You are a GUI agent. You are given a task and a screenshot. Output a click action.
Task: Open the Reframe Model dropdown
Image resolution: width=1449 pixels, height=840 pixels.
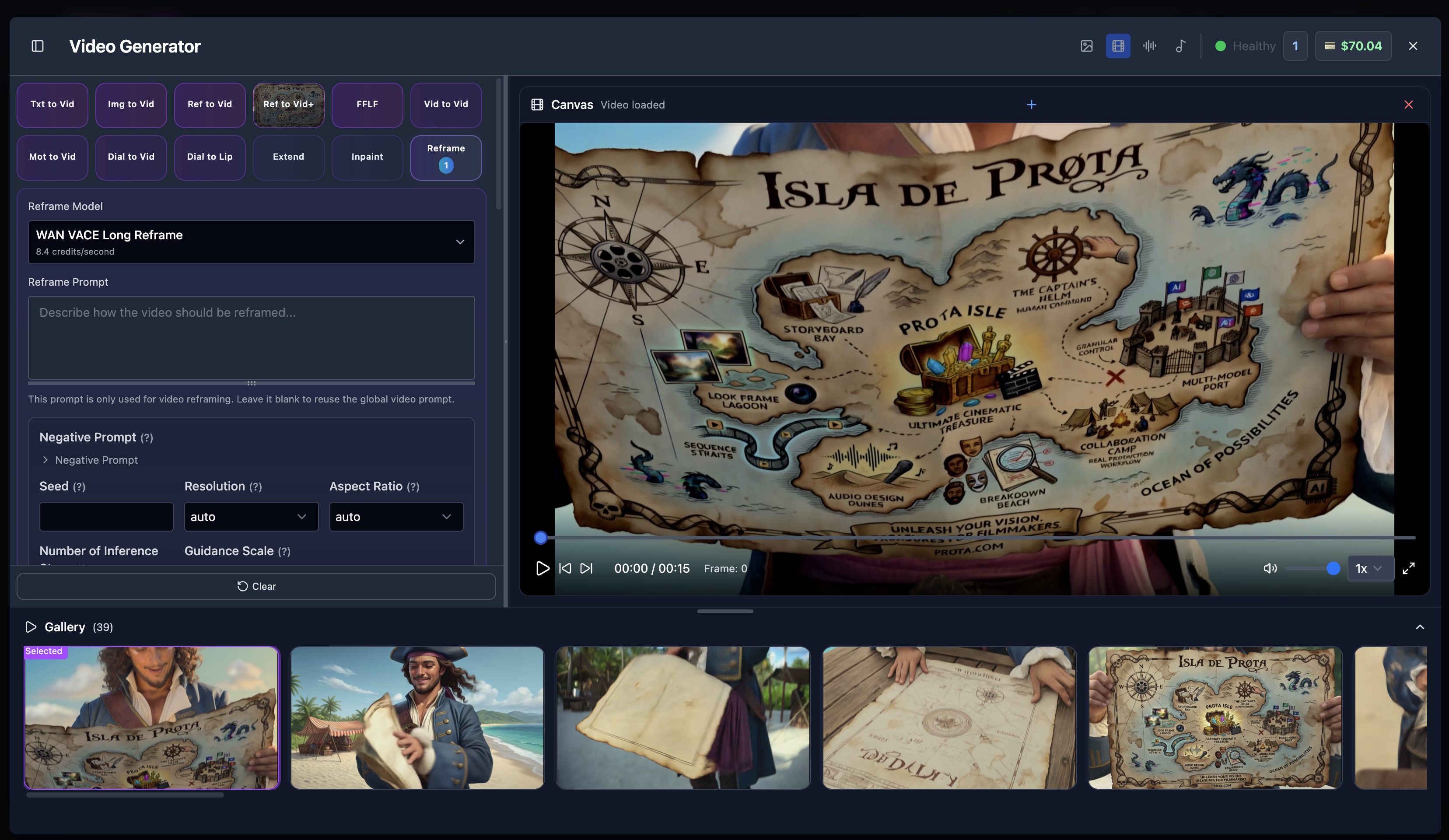[x=251, y=242]
